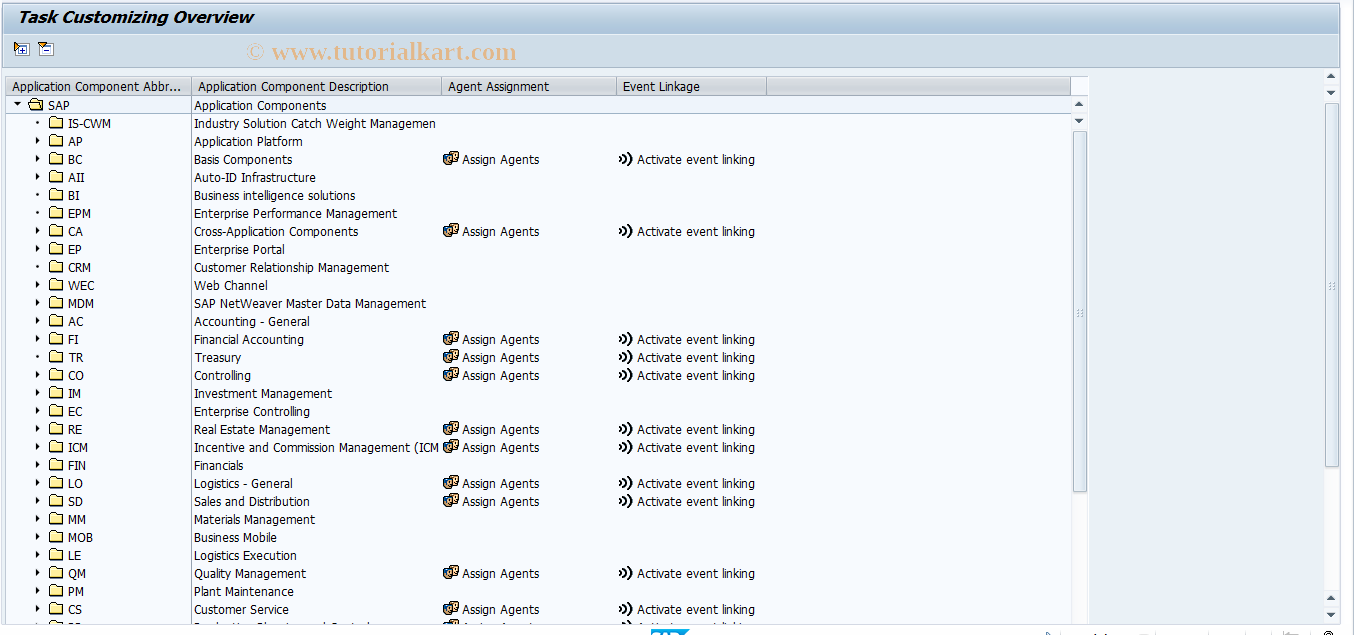The width and height of the screenshot is (1354, 635).
Task: Click the Assign Agents text for Quality Management
Action: [500, 573]
